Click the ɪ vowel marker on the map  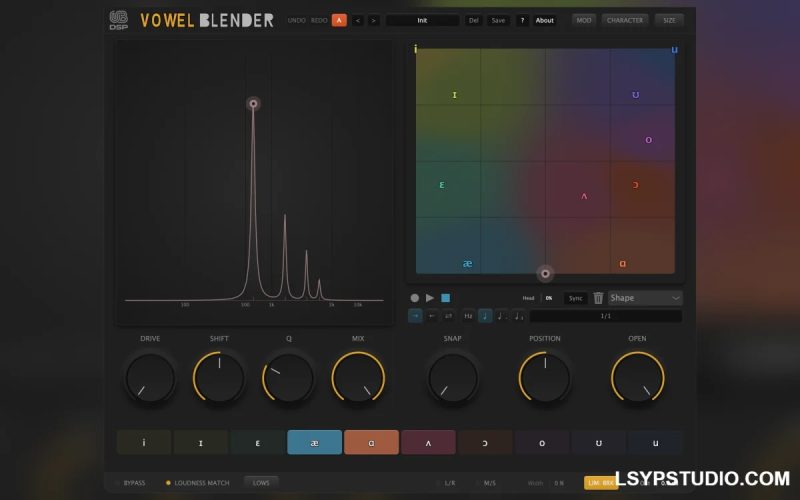tap(455, 95)
